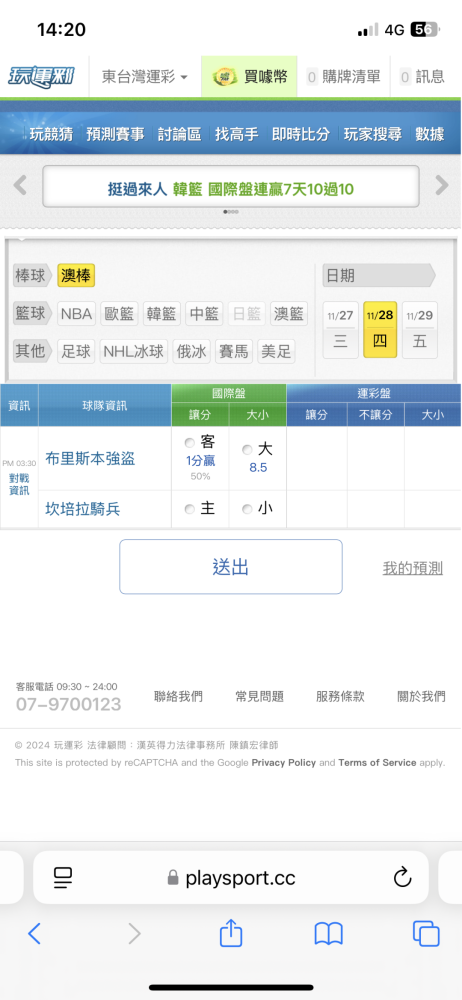Show next banner with right chevron
The width and height of the screenshot is (462, 1000).
442,186
